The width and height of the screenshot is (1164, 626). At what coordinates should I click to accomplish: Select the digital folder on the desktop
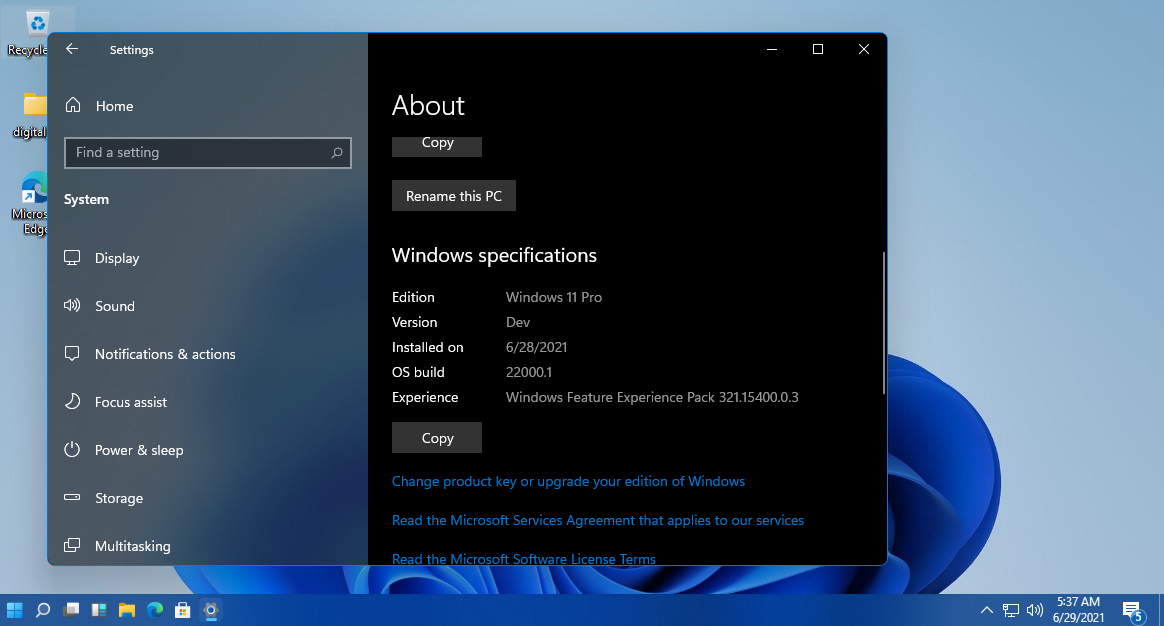30,115
